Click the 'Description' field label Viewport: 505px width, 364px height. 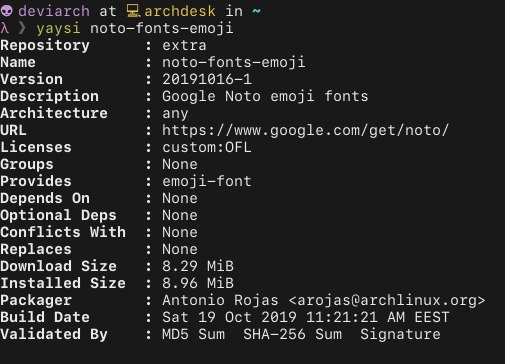coord(50,96)
